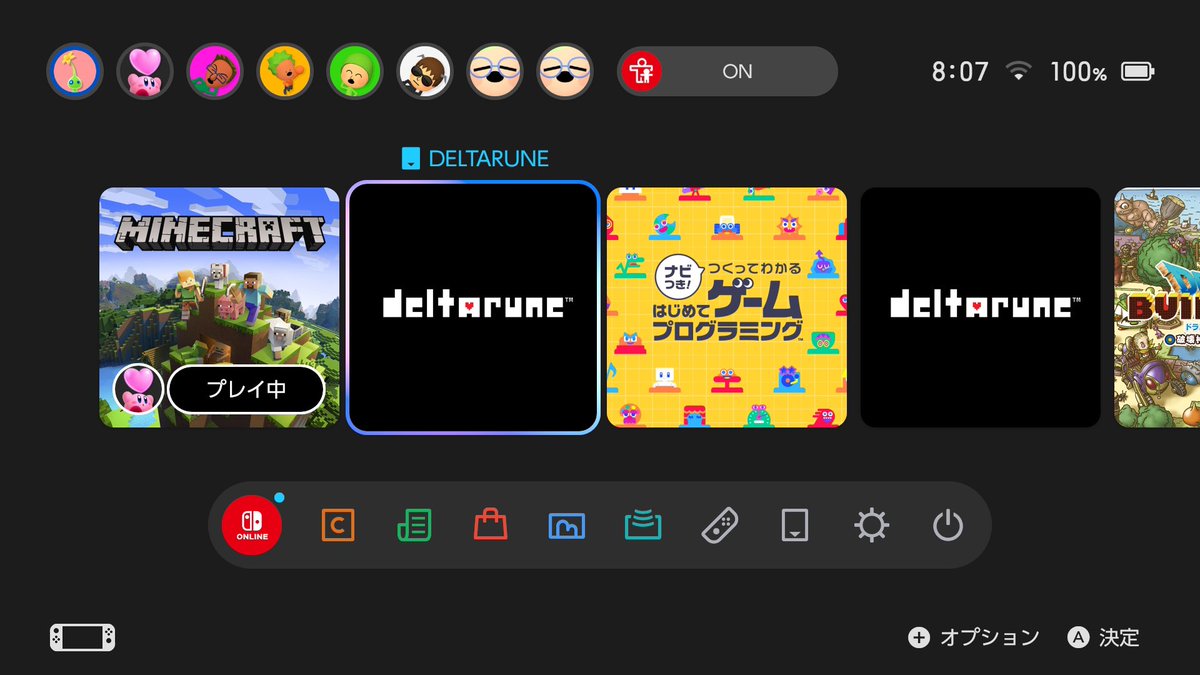The width and height of the screenshot is (1200, 675).
Task: Open the Minecraft game tile
Action: click(220, 307)
